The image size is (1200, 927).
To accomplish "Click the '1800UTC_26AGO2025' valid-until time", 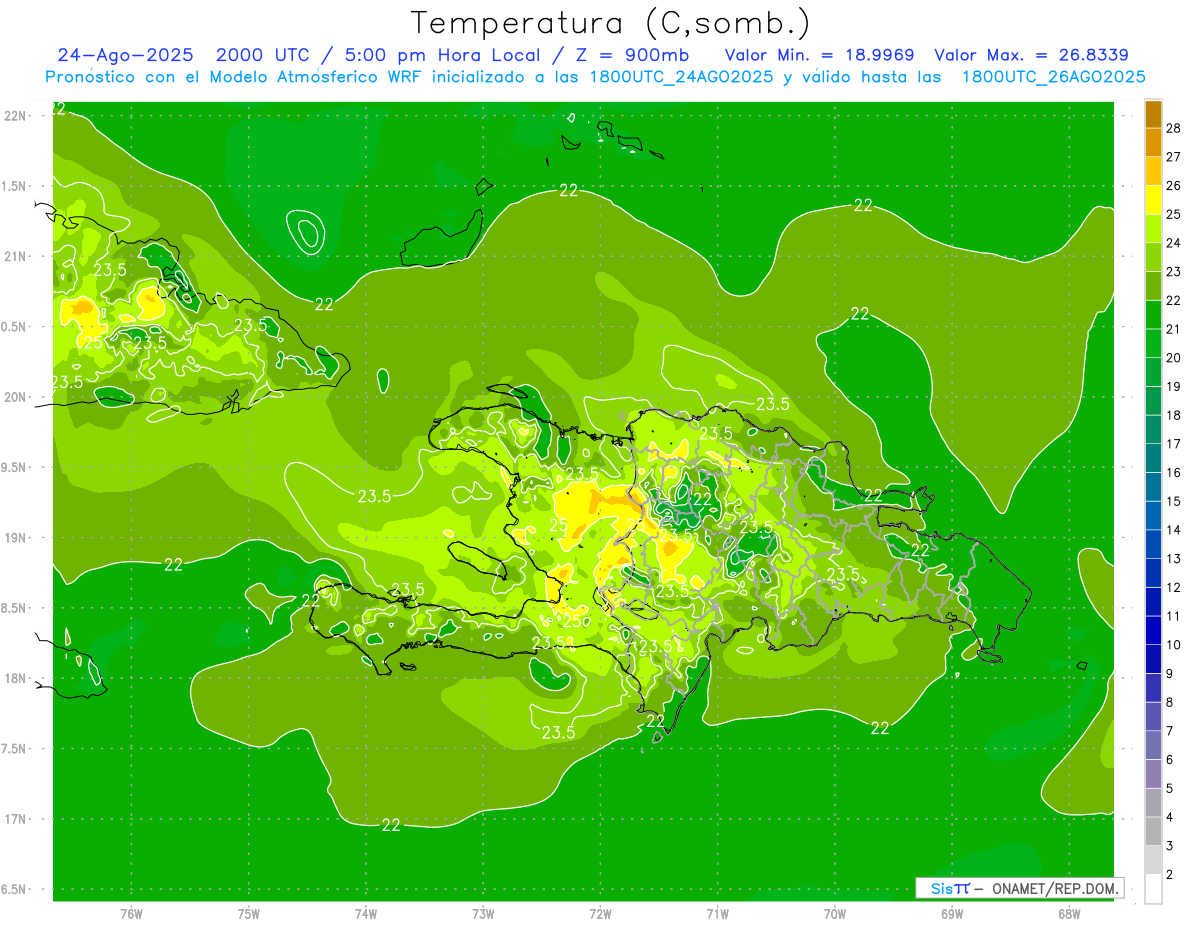I will point(1053,77).
